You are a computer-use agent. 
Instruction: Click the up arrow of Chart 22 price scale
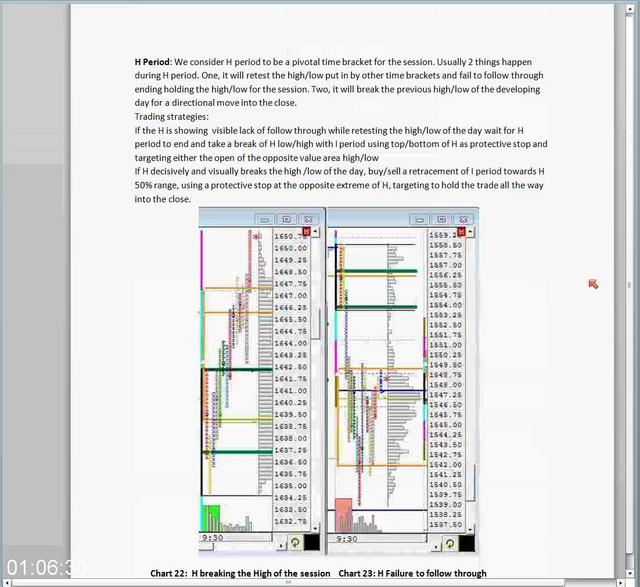315,232
